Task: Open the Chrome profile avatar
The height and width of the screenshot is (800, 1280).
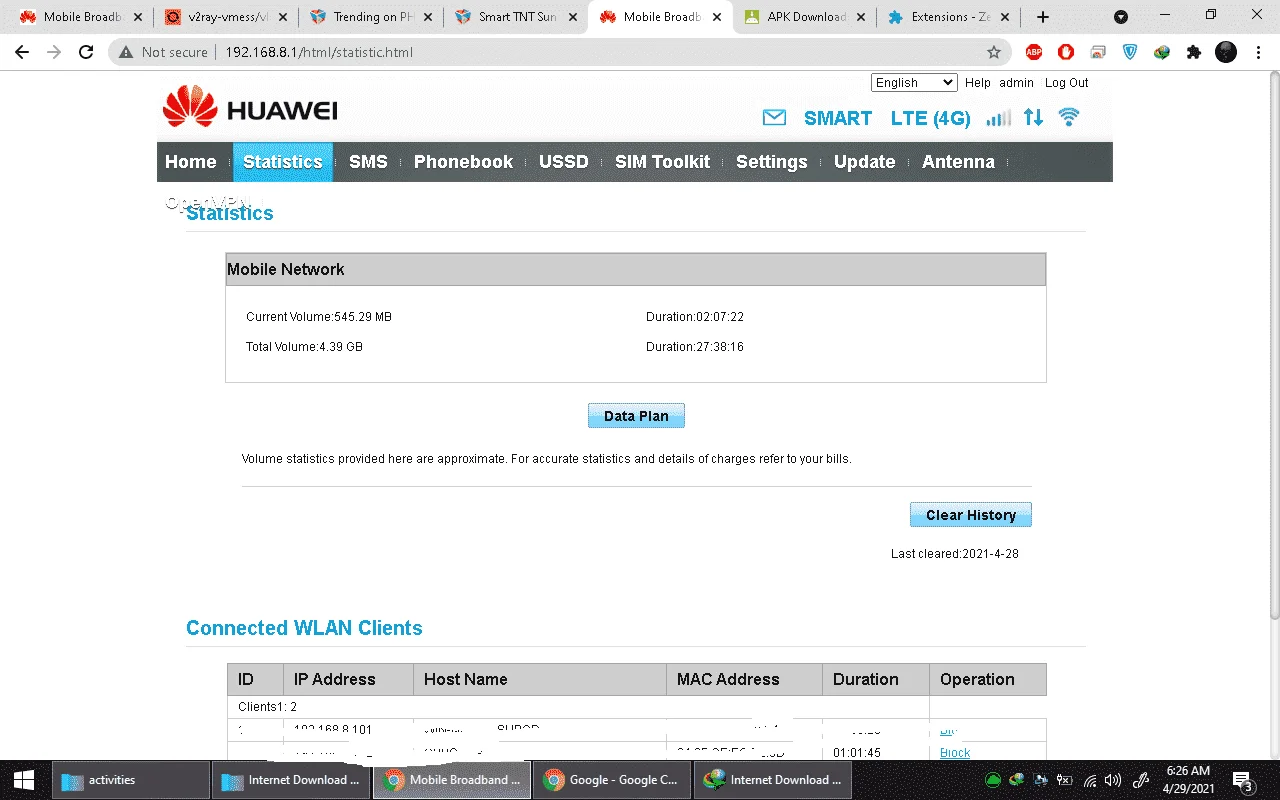Action: 1226,52
